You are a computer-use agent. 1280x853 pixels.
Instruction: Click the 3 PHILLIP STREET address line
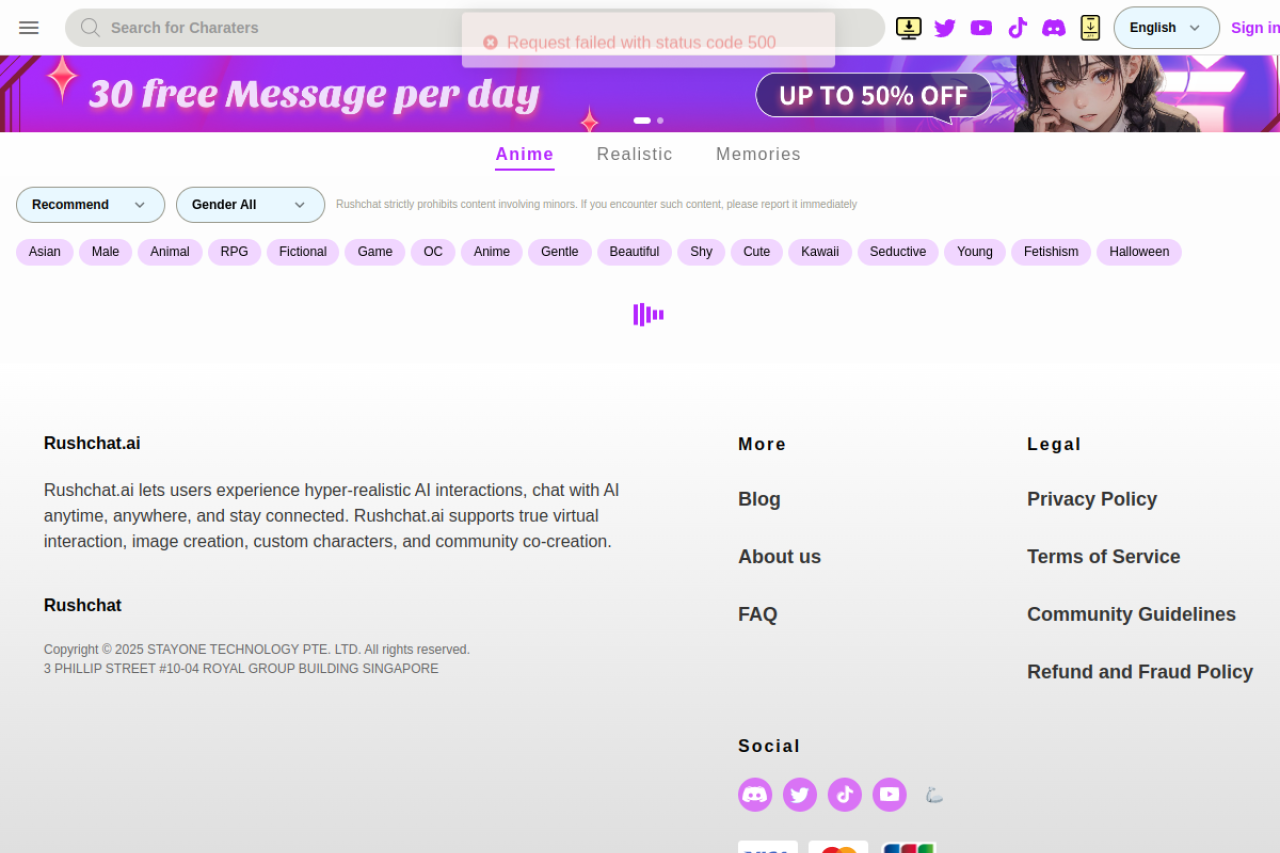[241, 668]
